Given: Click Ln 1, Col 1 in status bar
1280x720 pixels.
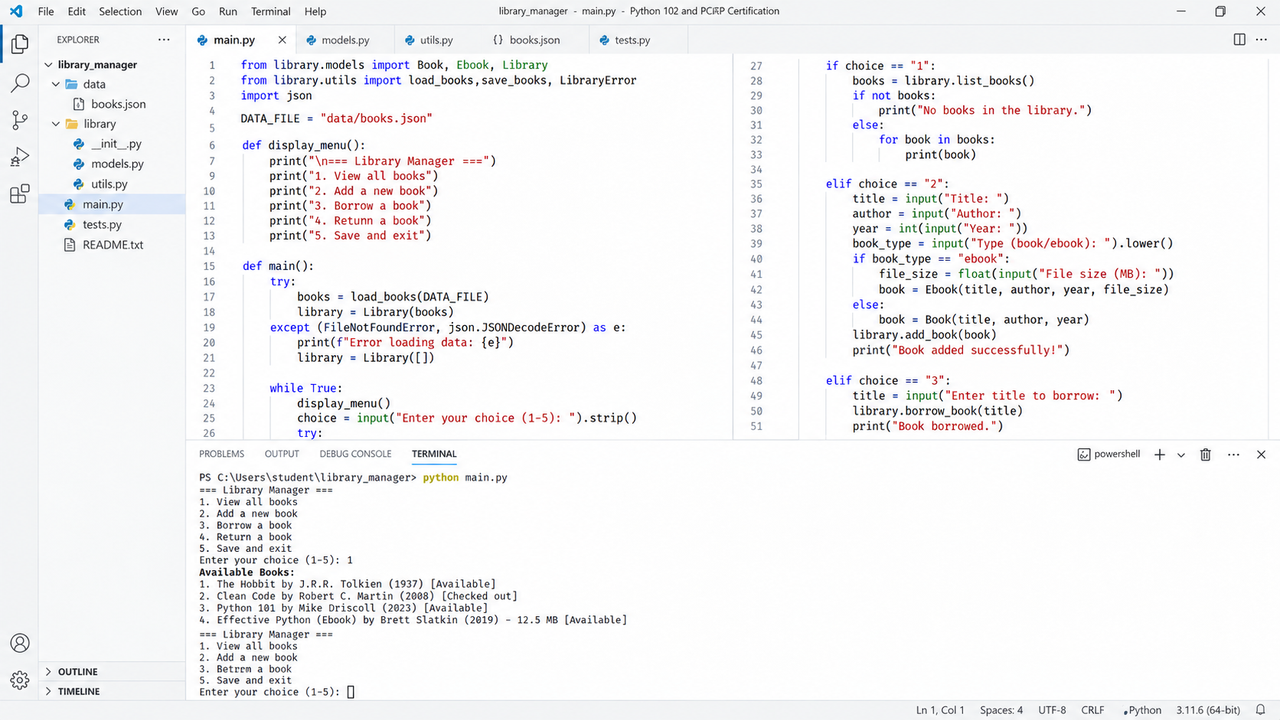Looking at the screenshot, I should click(x=940, y=710).
